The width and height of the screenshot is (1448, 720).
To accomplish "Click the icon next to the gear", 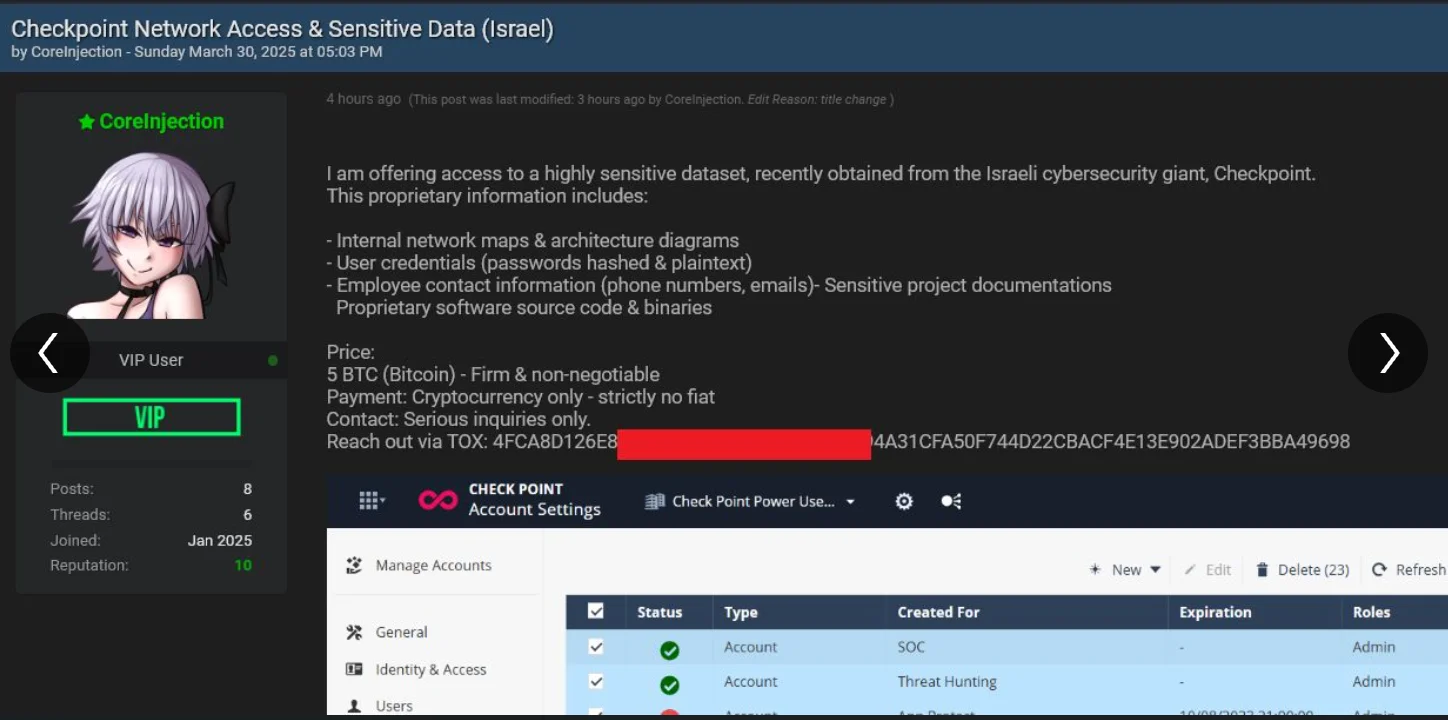I will tap(951, 501).
